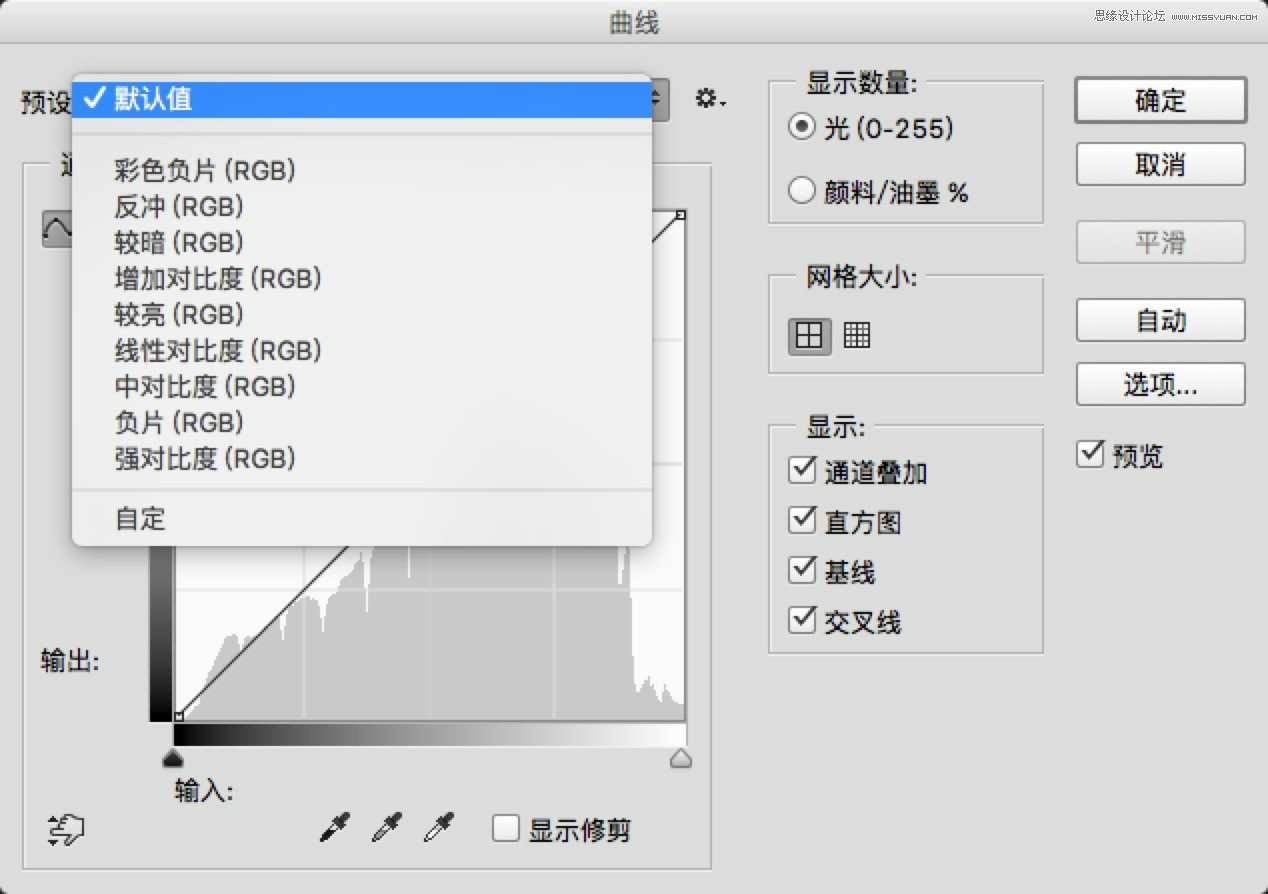Image resolution: width=1268 pixels, height=894 pixels.
Task: Select the simple grid size icon
Action: [809, 336]
